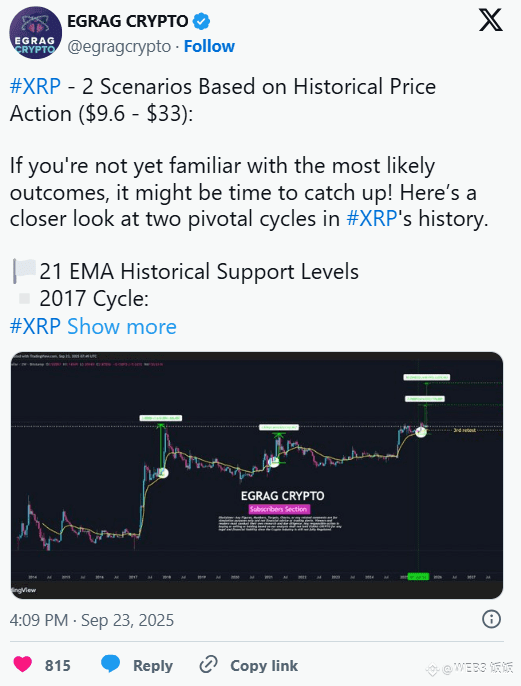
Task: Click the #XRP hashtag beside Show more
Action: pos(35,326)
